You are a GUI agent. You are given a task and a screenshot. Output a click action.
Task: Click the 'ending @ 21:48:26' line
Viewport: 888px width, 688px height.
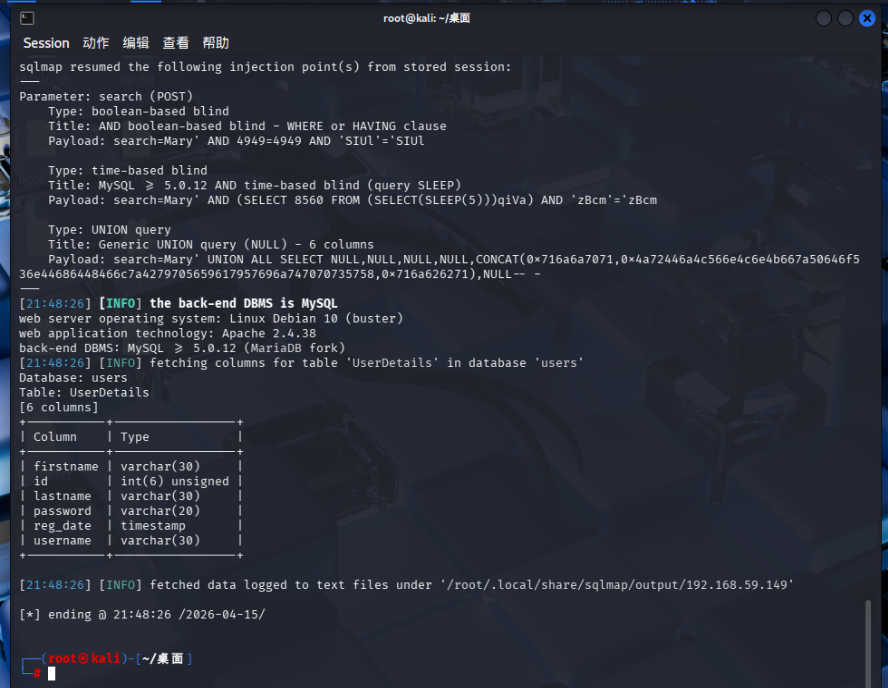tap(142, 614)
